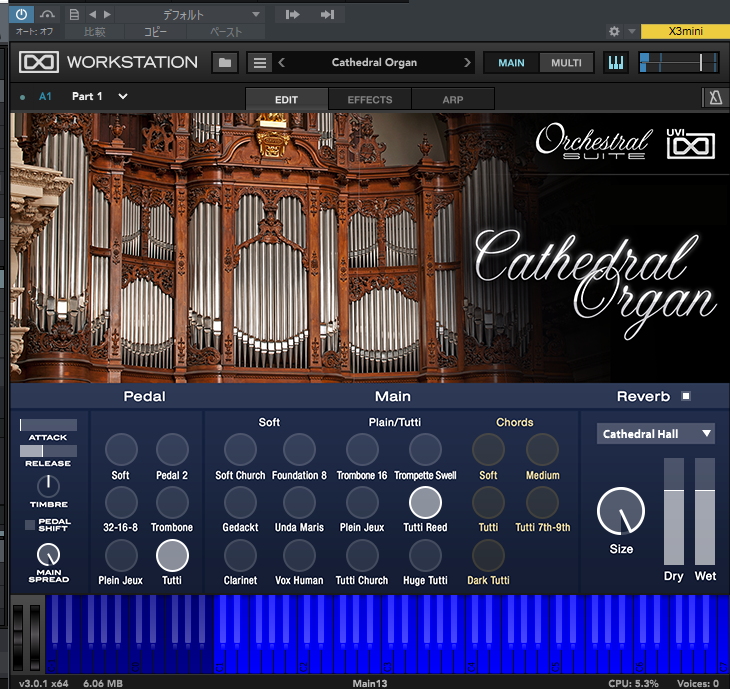
Task: Click the Dry level fader
Action: (674, 511)
